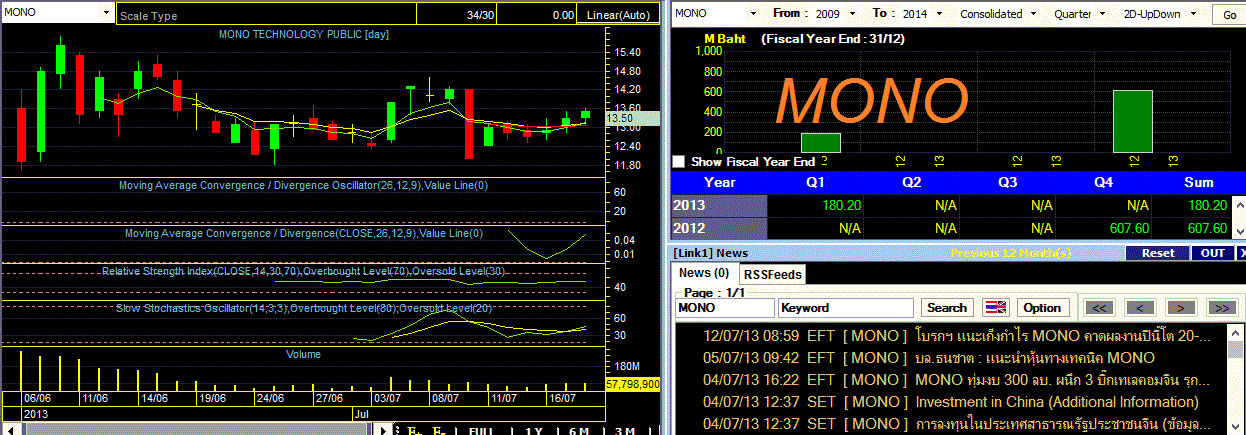Close the News panel with X
Viewport: 1246px width, 435px height.
pyautogui.click(x=1241, y=253)
